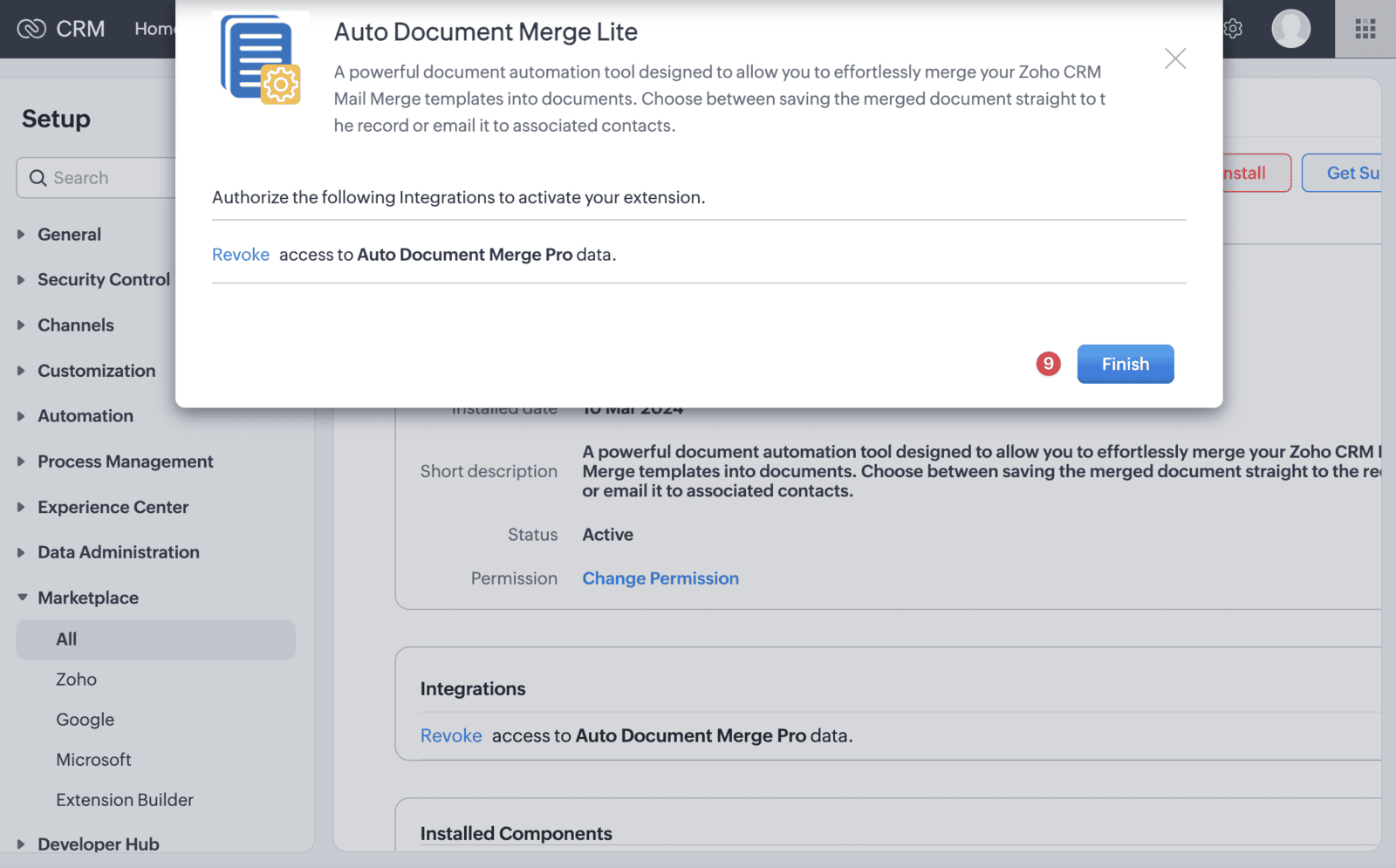The width and height of the screenshot is (1396, 868).
Task: Click the Finish button
Action: click(1126, 364)
